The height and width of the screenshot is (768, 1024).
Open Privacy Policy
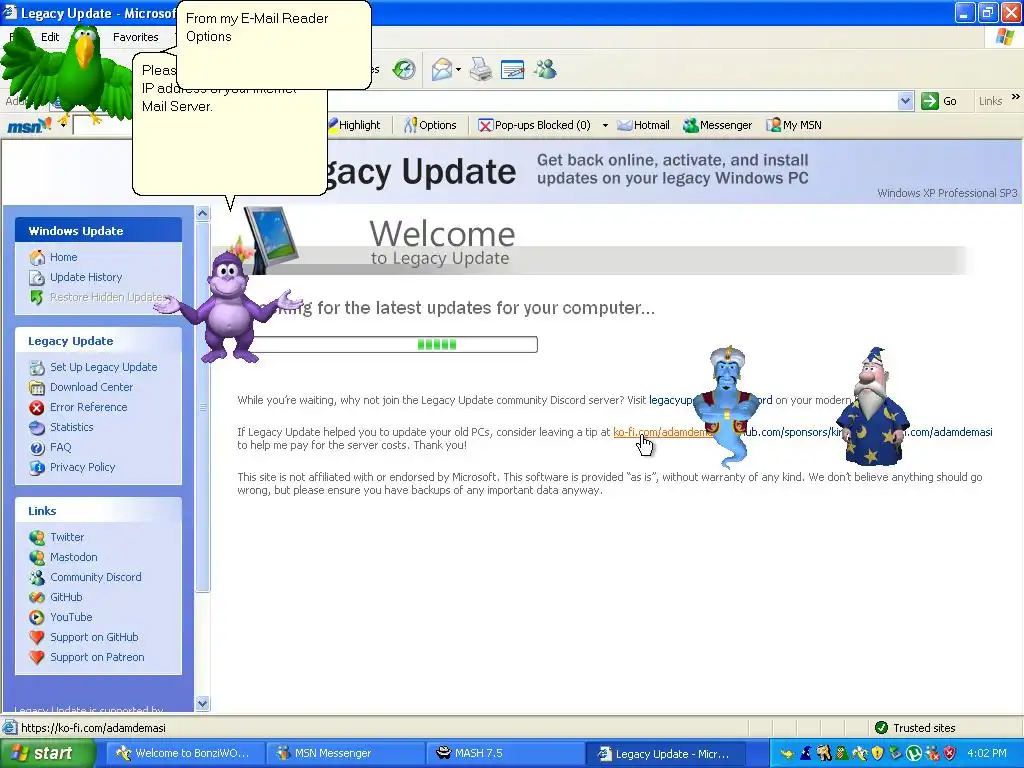click(82, 467)
